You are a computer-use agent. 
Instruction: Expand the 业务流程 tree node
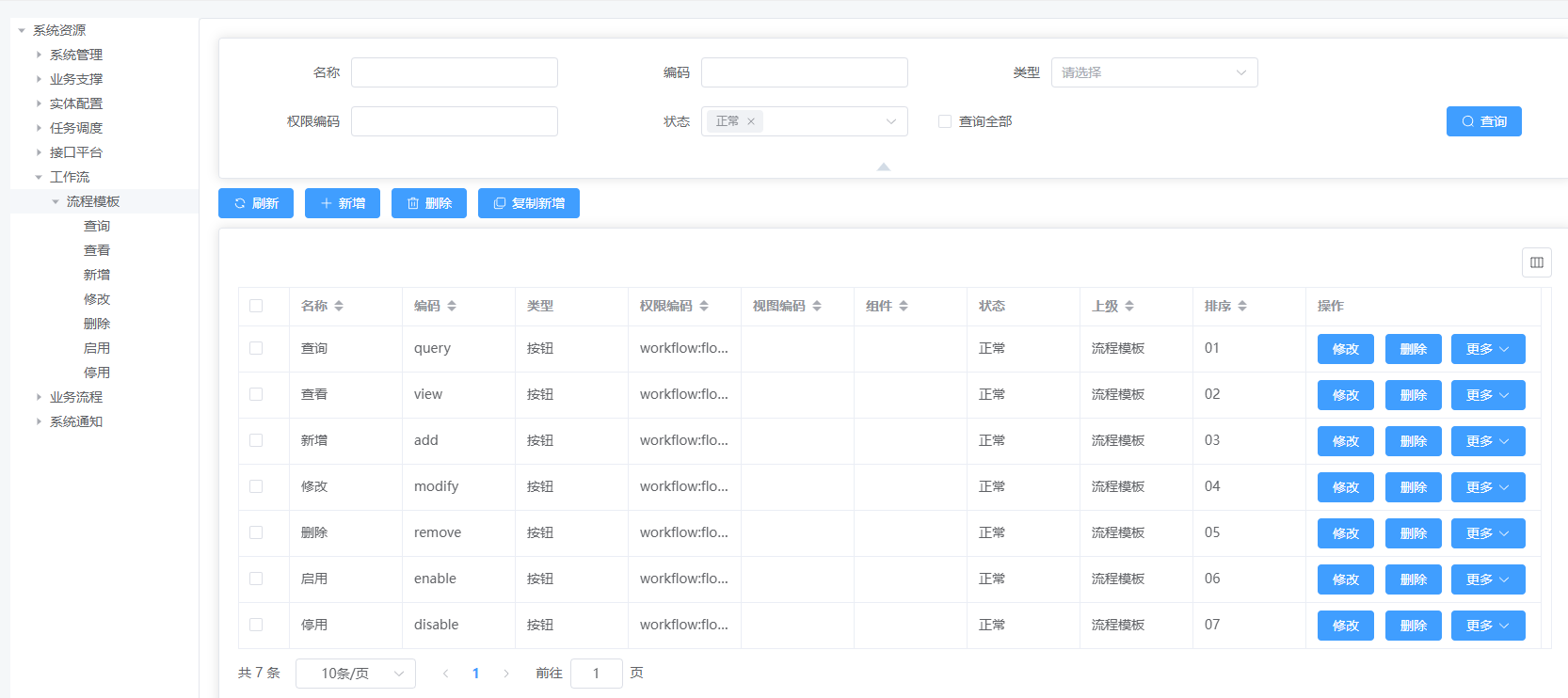click(x=39, y=398)
